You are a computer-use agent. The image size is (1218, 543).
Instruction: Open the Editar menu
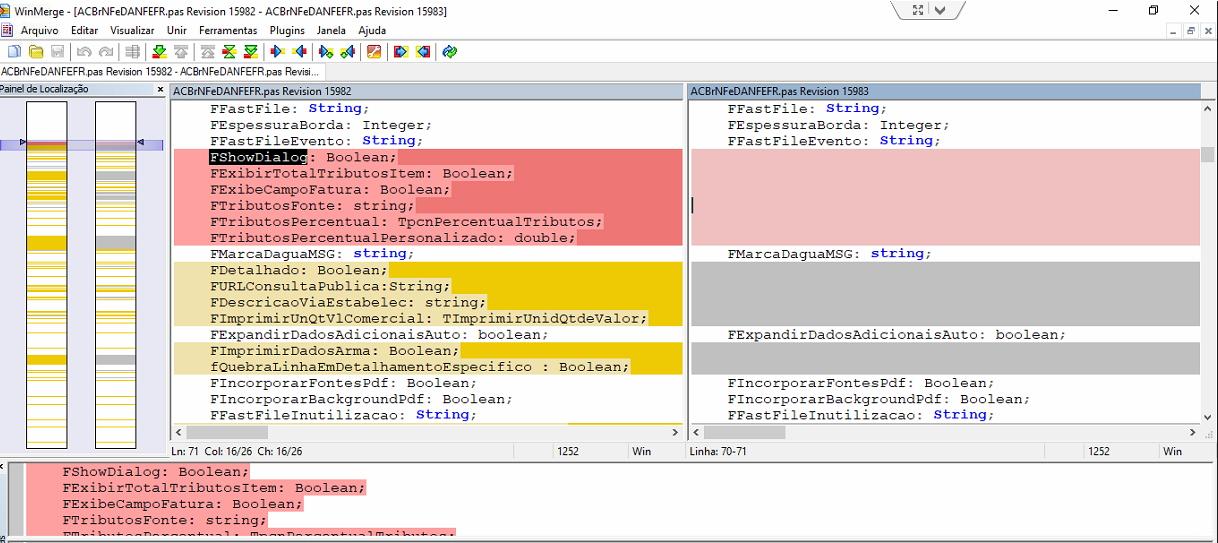coord(85,31)
